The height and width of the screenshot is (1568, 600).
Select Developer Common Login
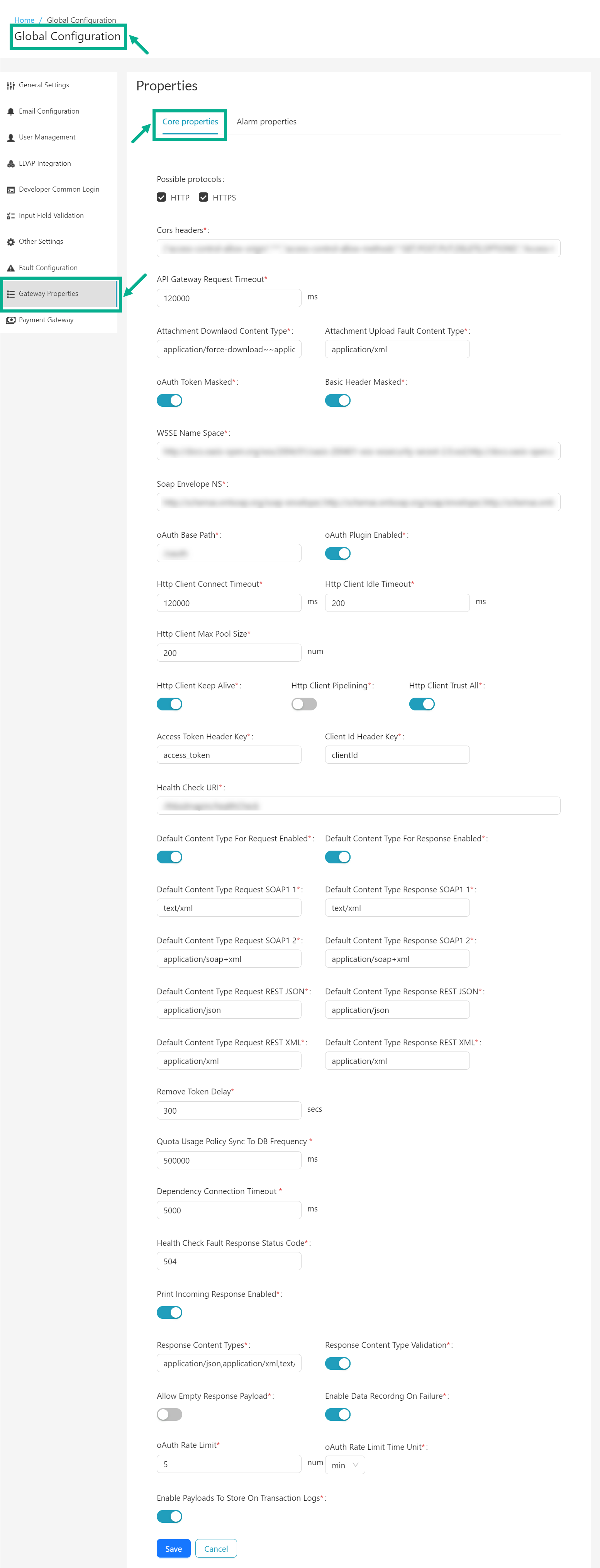point(58,189)
